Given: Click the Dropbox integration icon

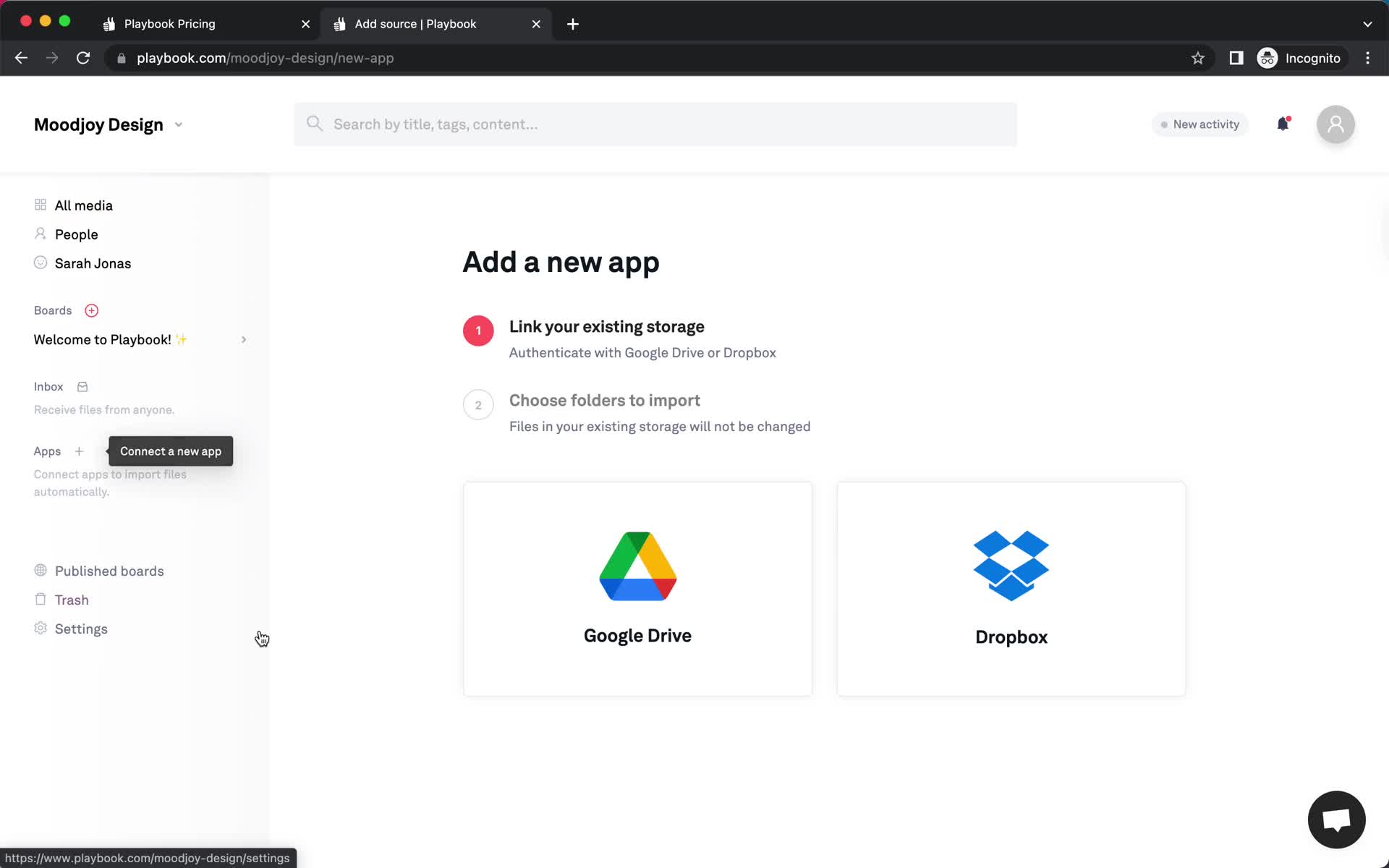Looking at the screenshot, I should 1010,565.
